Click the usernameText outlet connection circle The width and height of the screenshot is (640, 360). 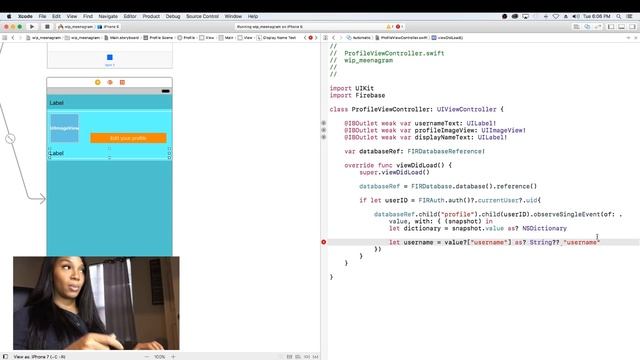pos(324,123)
